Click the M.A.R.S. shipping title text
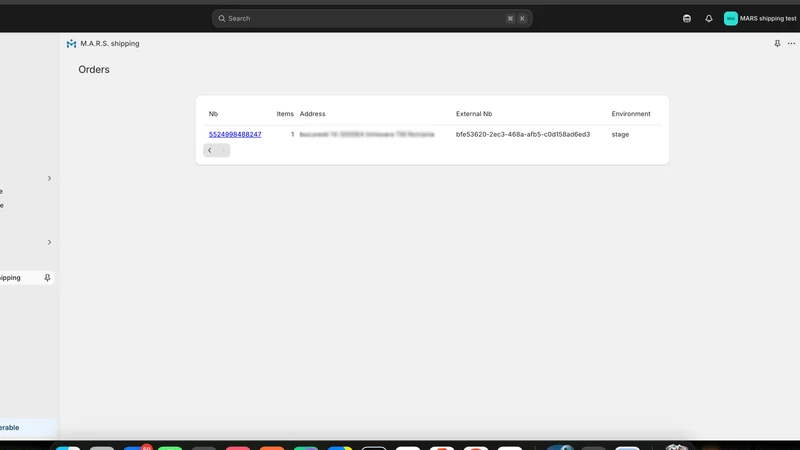 point(110,43)
